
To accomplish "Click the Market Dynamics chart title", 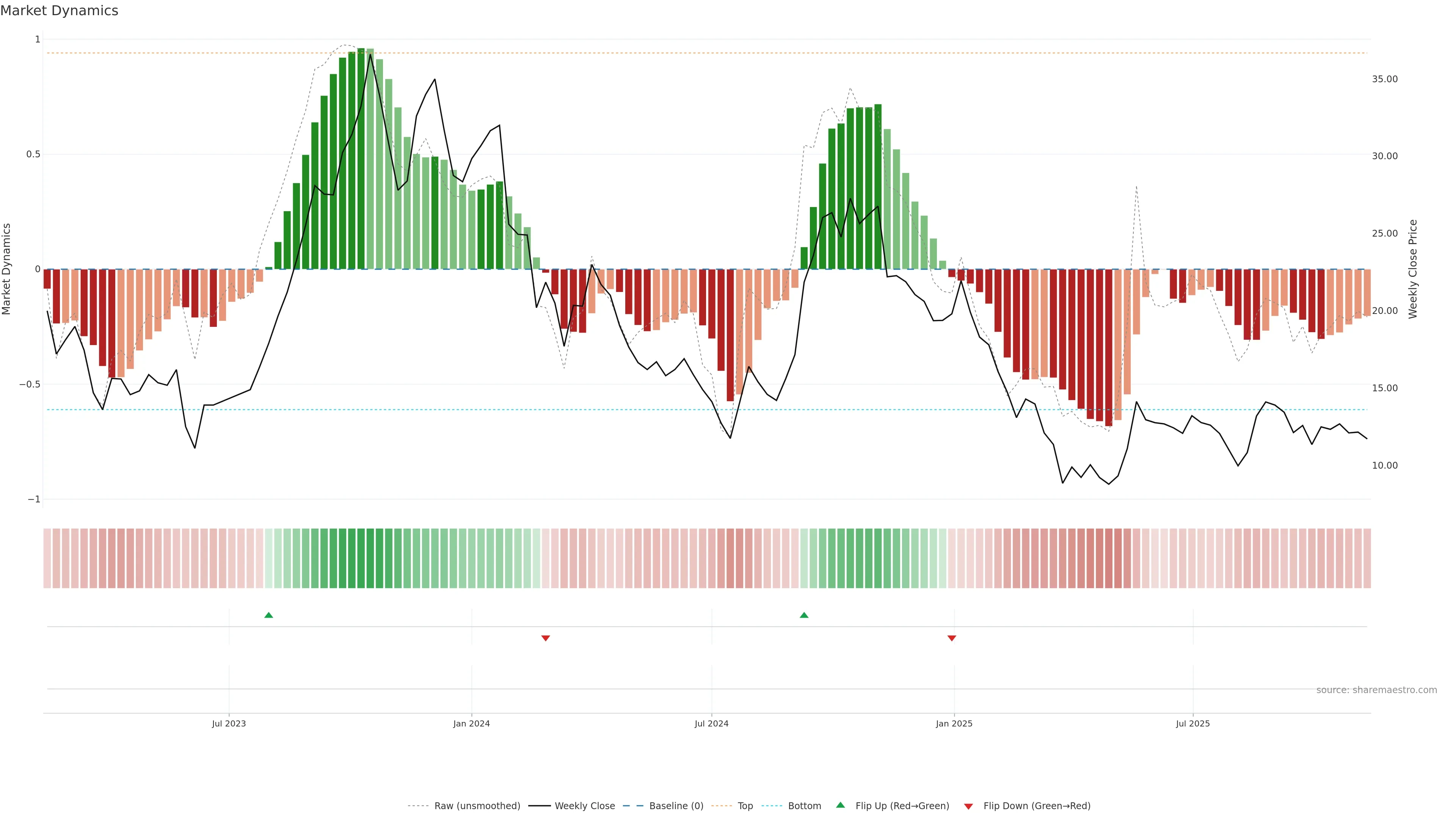I will coord(60,11).
